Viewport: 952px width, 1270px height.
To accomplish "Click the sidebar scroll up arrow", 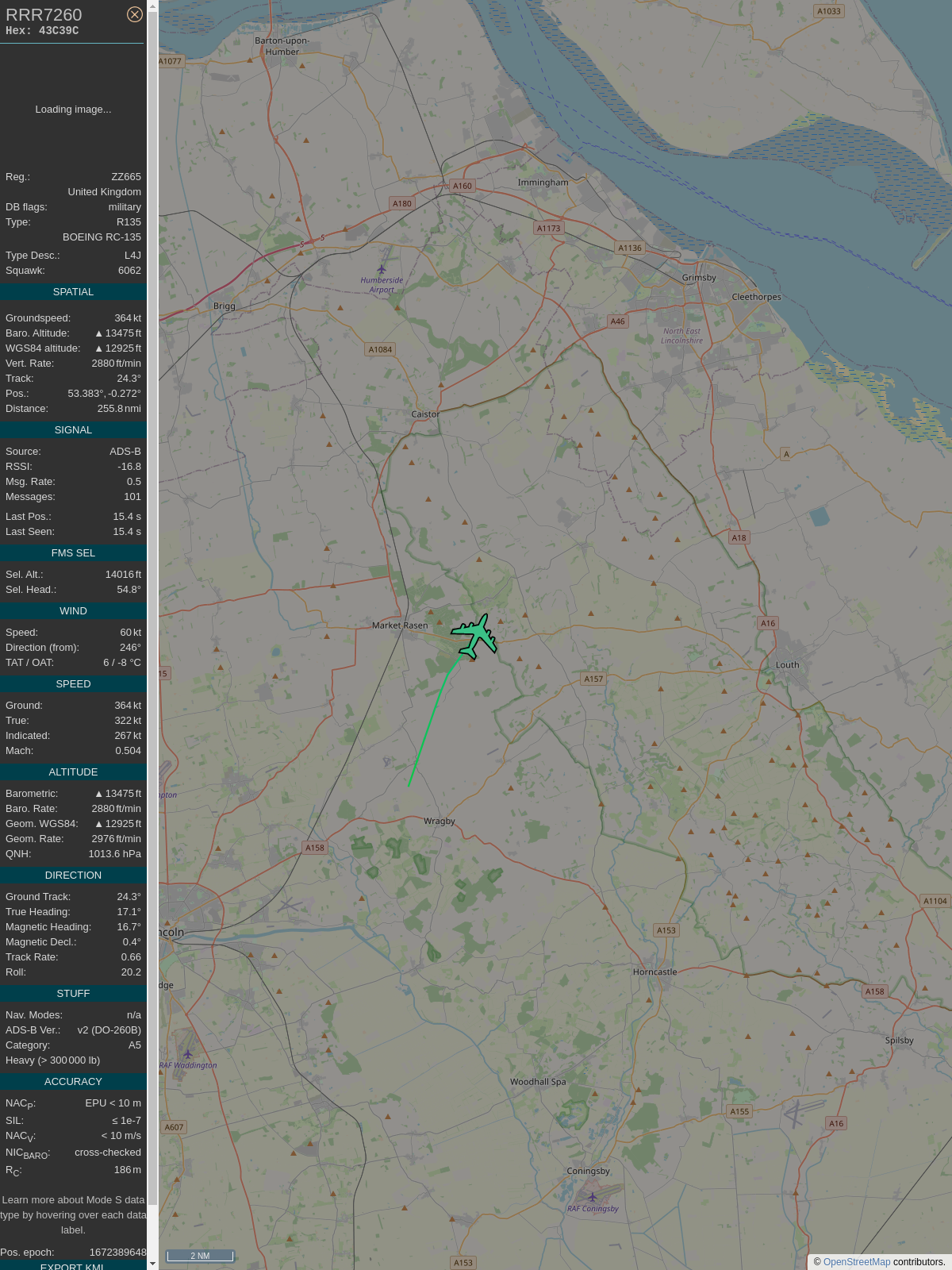I will point(152,6).
